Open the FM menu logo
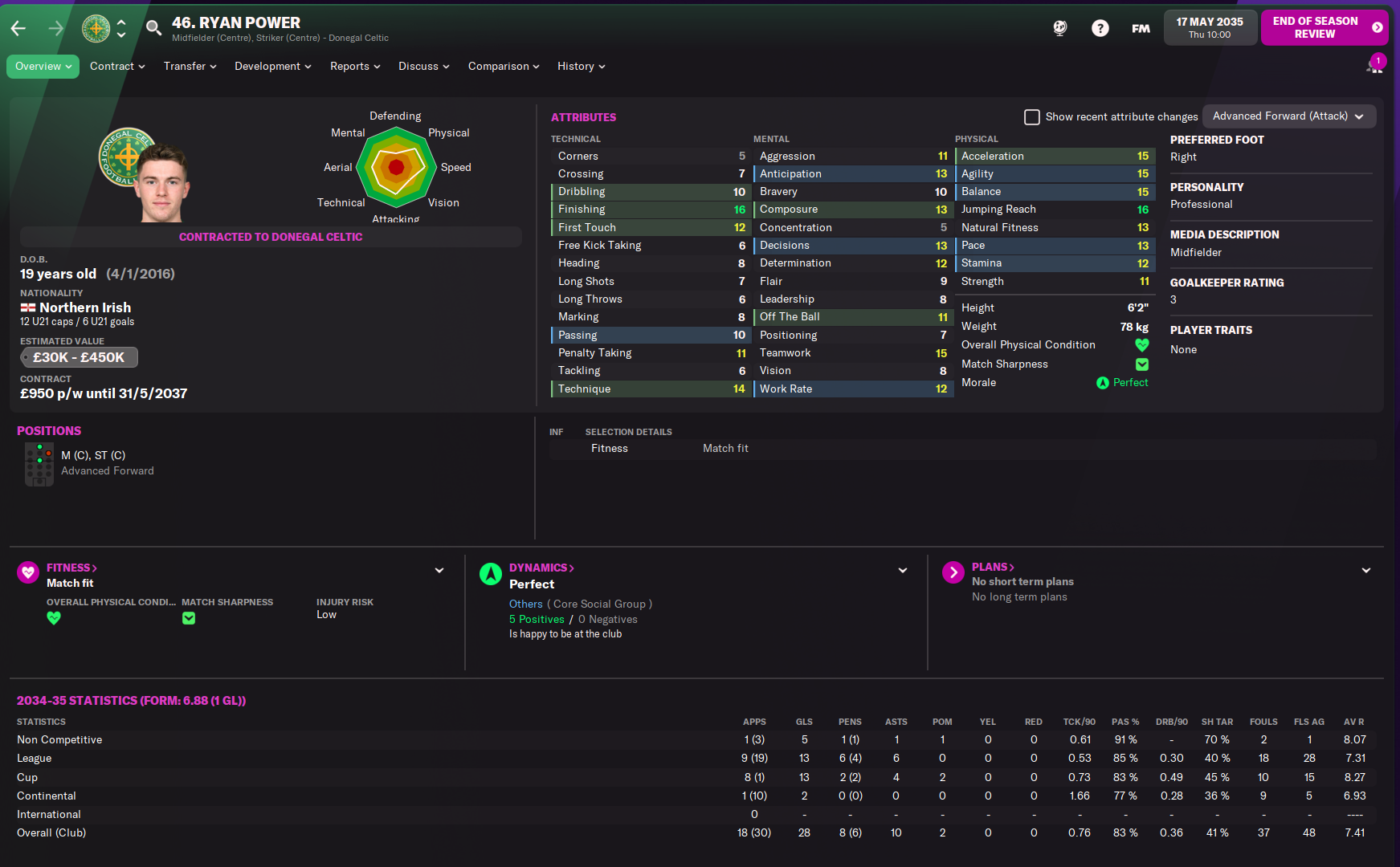1400x867 pixels. coord(1141,28)
